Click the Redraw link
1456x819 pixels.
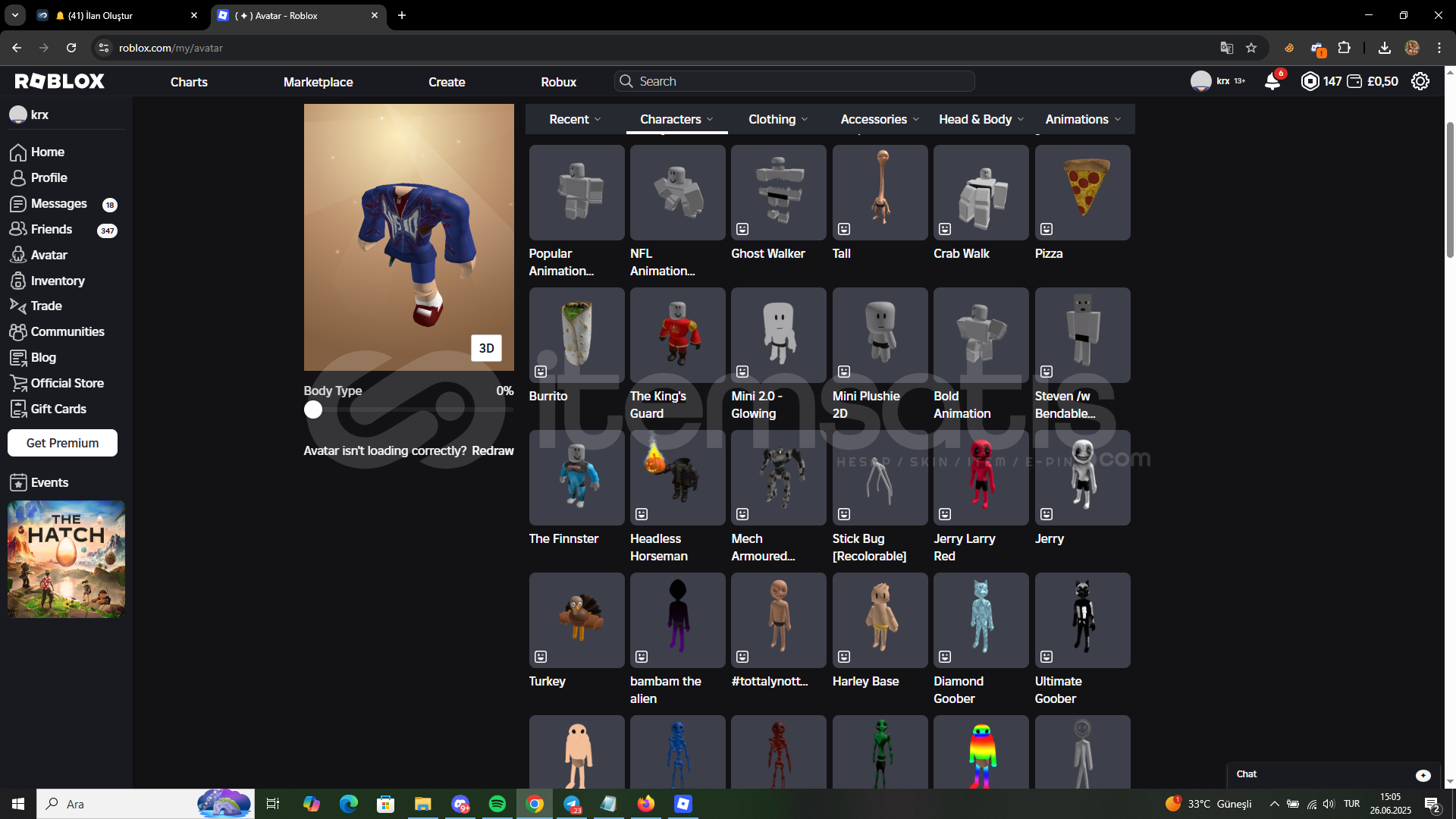click(493, 450)
